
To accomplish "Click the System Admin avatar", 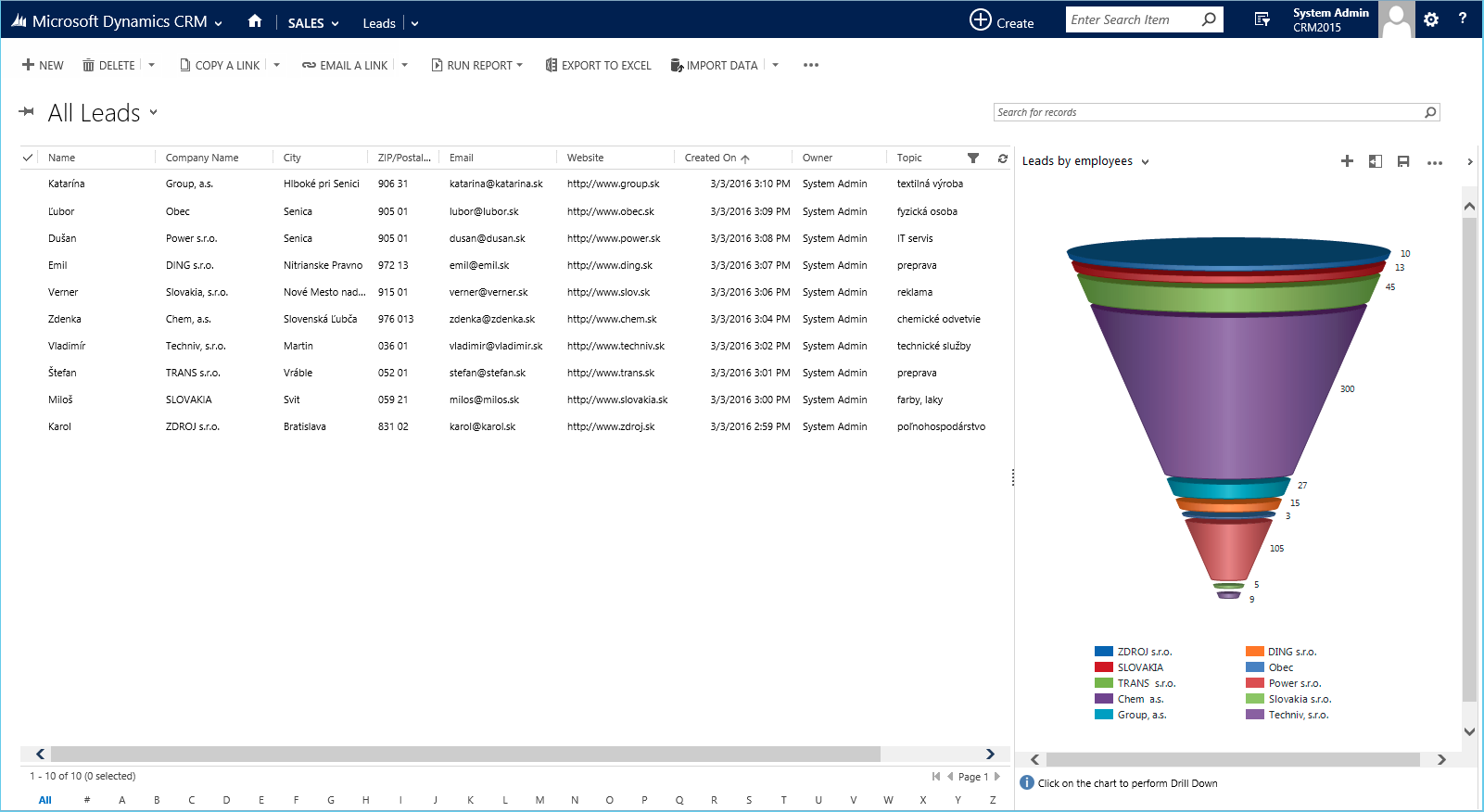I will [1396, 19].
